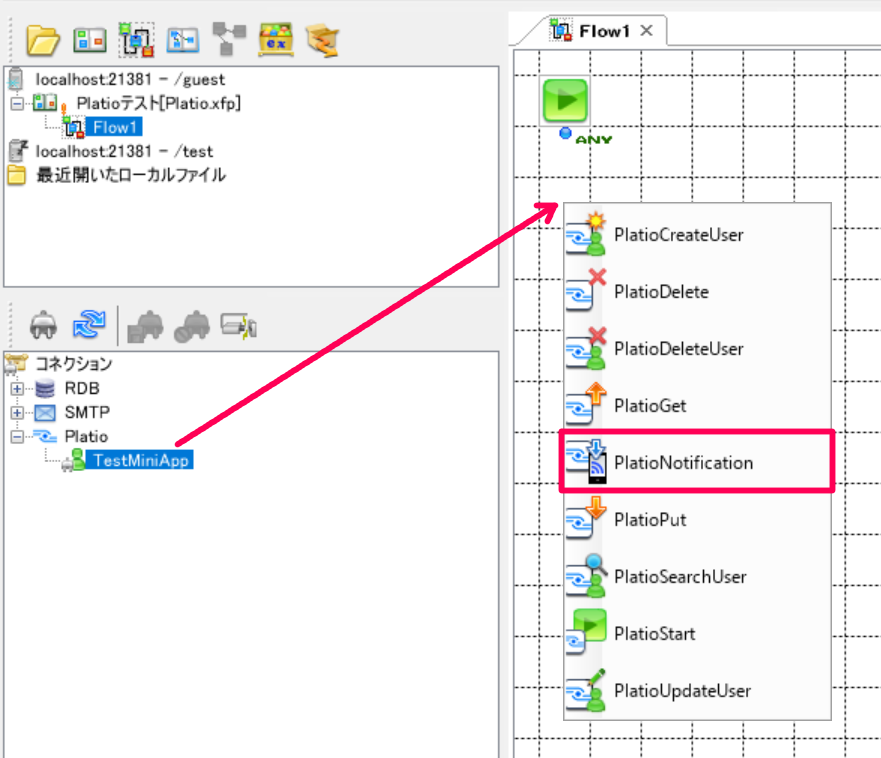Click the green Start component on canvas
The height and width of the screenshot is (758, 881).
pos(565,101)
